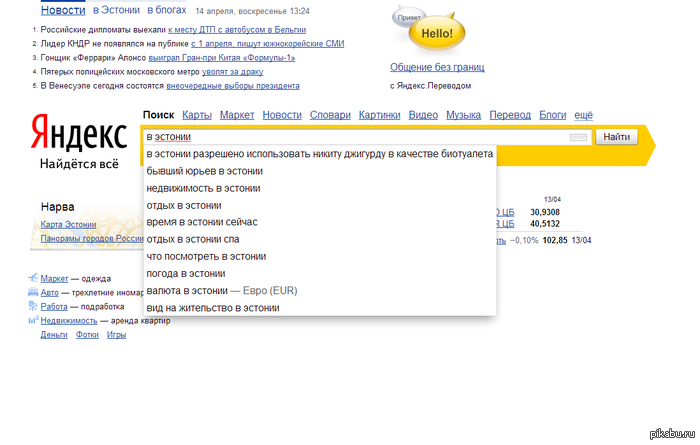Open the Словари service tab
Image resolution: width=700 pixels, height=445 pixels.
pyautogui.click(x=330, y=115)
